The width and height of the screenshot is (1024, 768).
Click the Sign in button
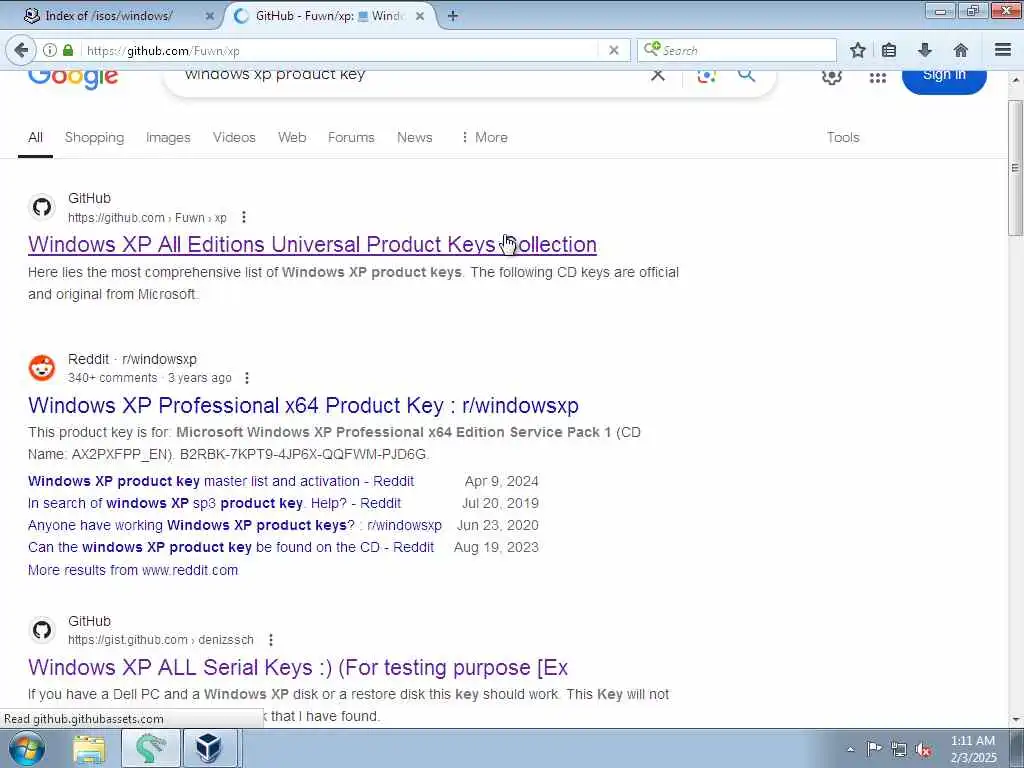coord(944,77)
